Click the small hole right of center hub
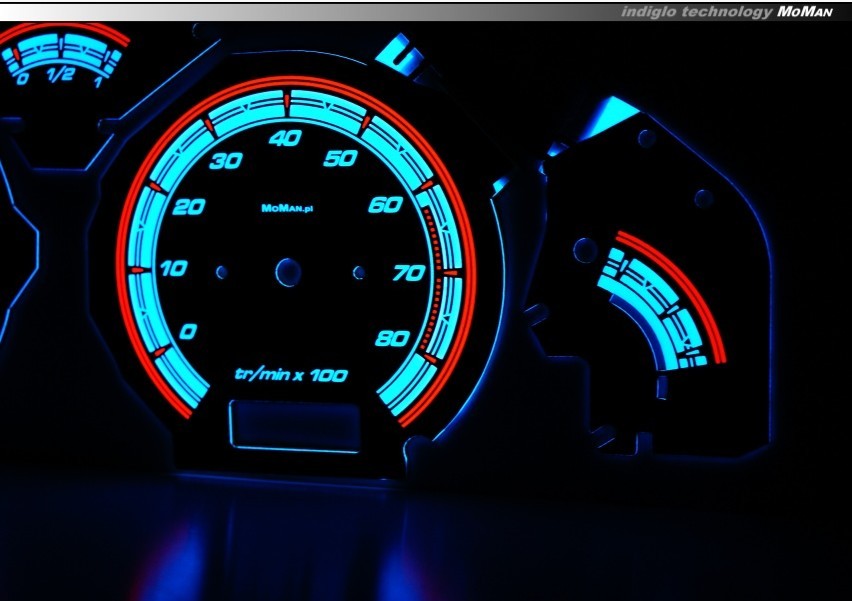 tap(358, 272)
